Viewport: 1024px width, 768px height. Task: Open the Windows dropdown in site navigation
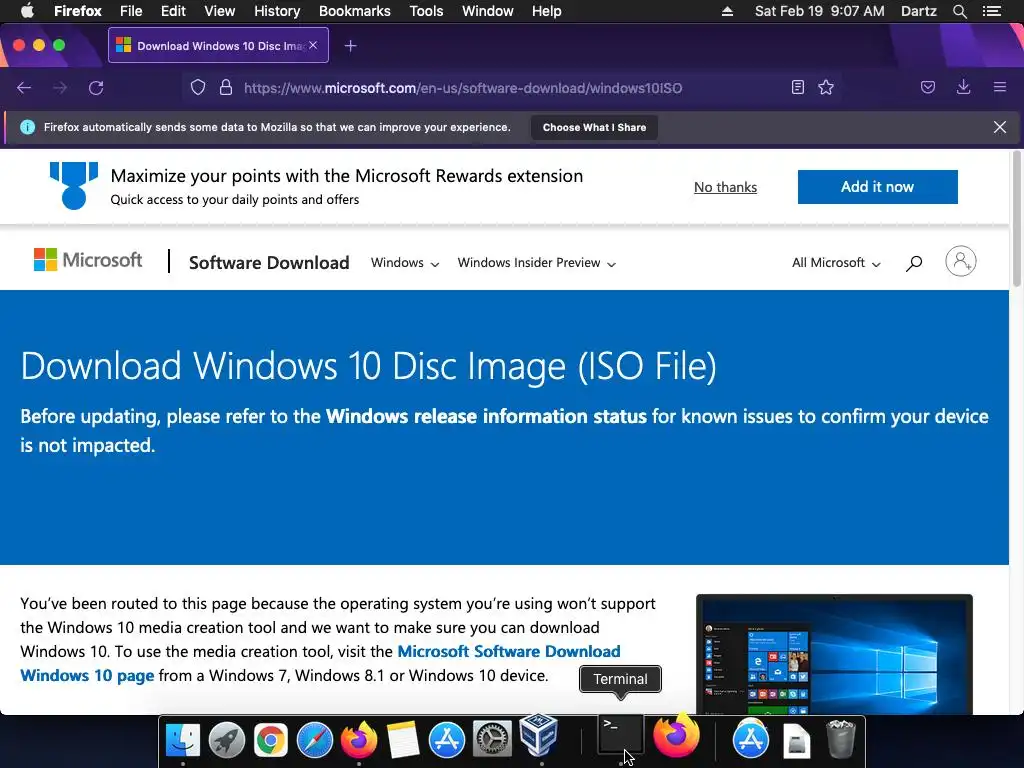[405, 263]
